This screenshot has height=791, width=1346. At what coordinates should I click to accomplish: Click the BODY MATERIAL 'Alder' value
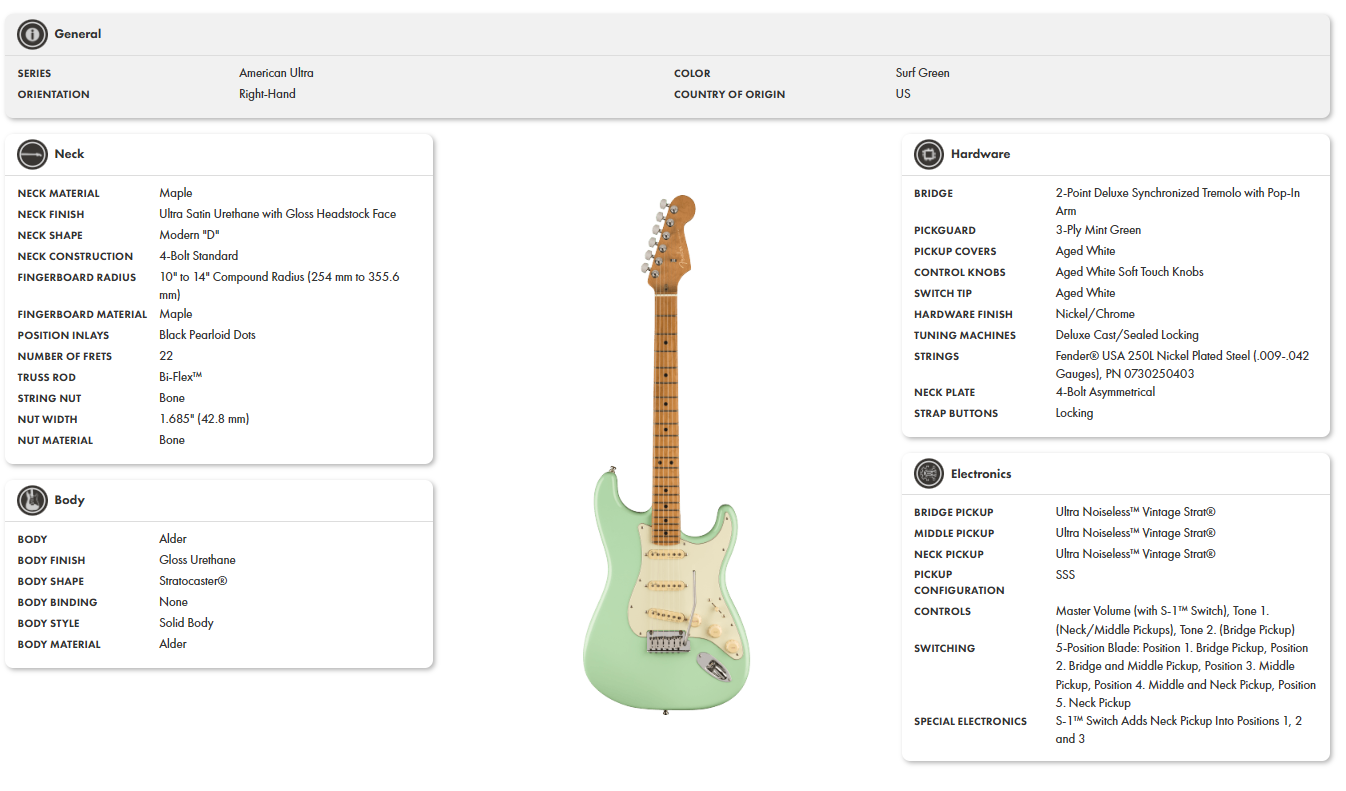coord(173,644)
